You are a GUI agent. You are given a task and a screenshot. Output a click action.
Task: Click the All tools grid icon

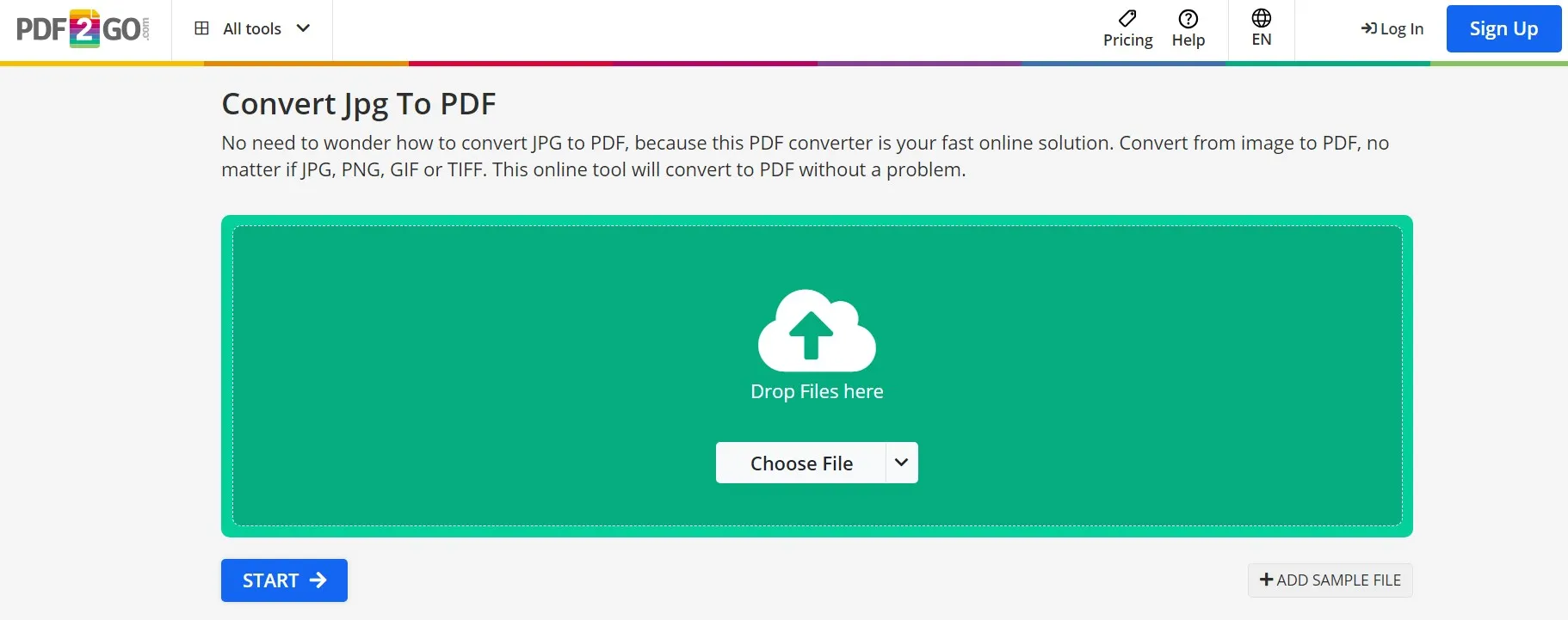tap(202, 28)
